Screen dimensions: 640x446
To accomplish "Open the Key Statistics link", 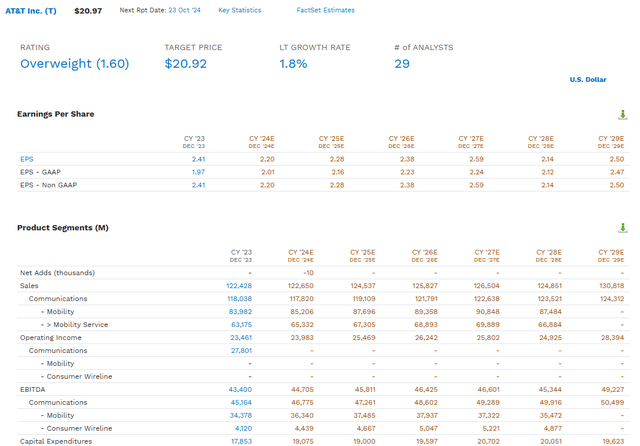I will click(x=240, y=10).
